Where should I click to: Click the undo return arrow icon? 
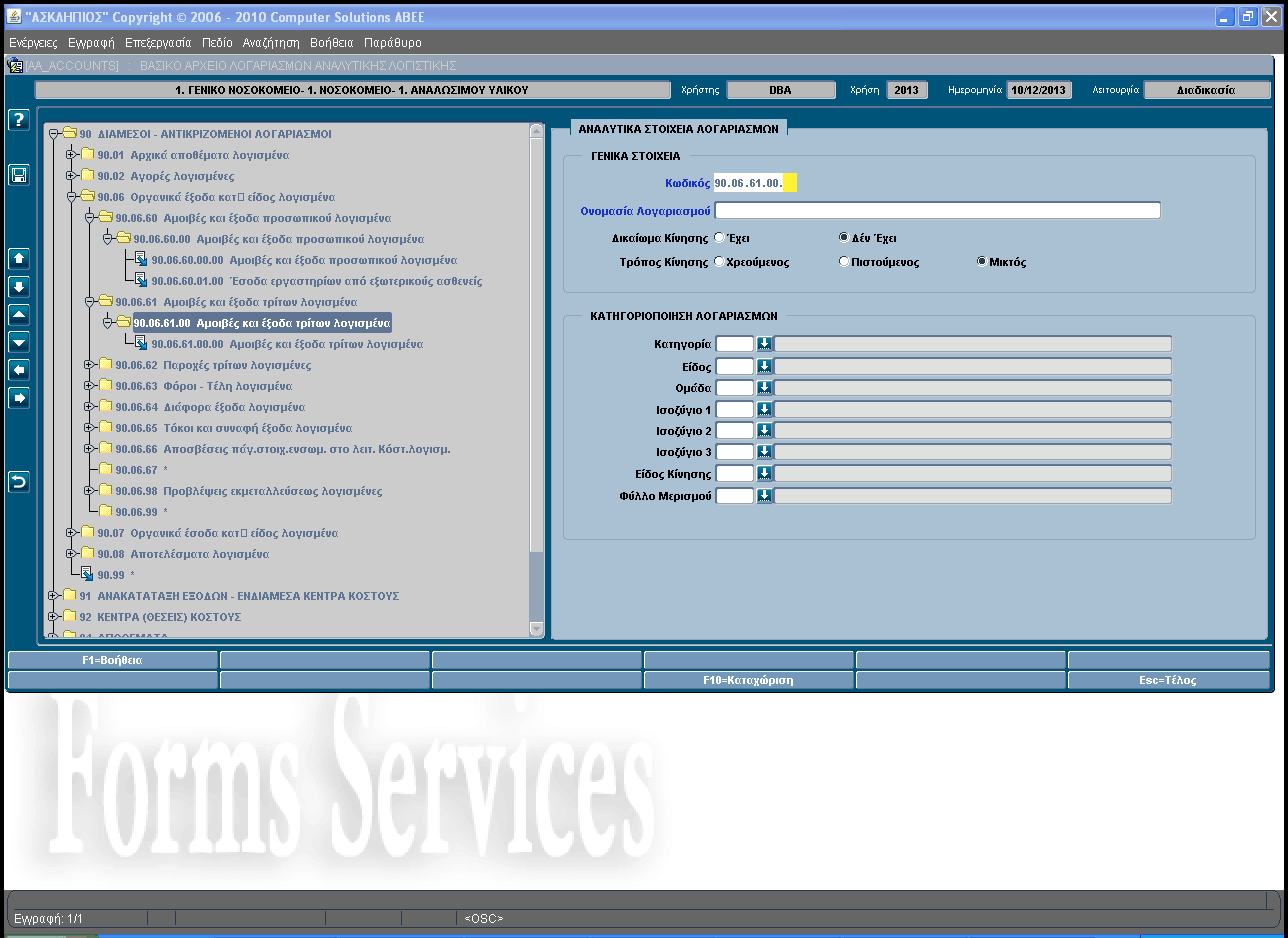pyautogui.click(x=19, y=482)
